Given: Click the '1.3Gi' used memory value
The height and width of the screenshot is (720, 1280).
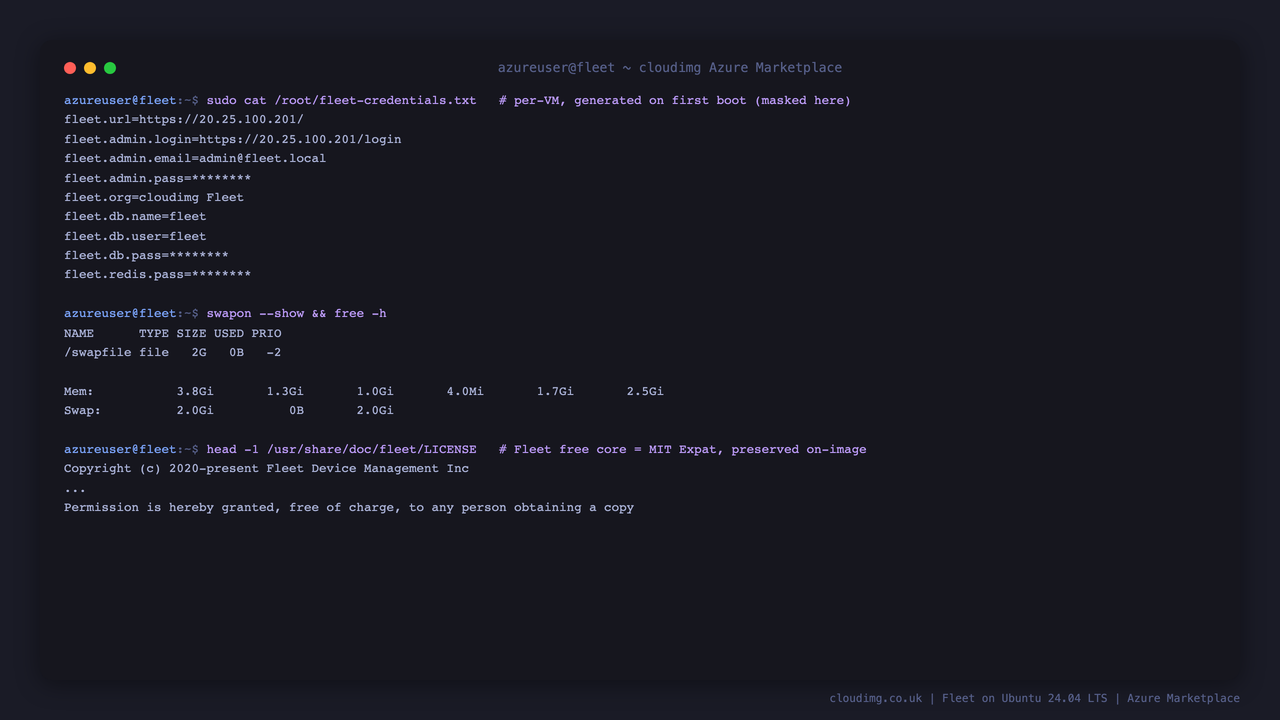Looking at the screenshot, I should 285,391.
